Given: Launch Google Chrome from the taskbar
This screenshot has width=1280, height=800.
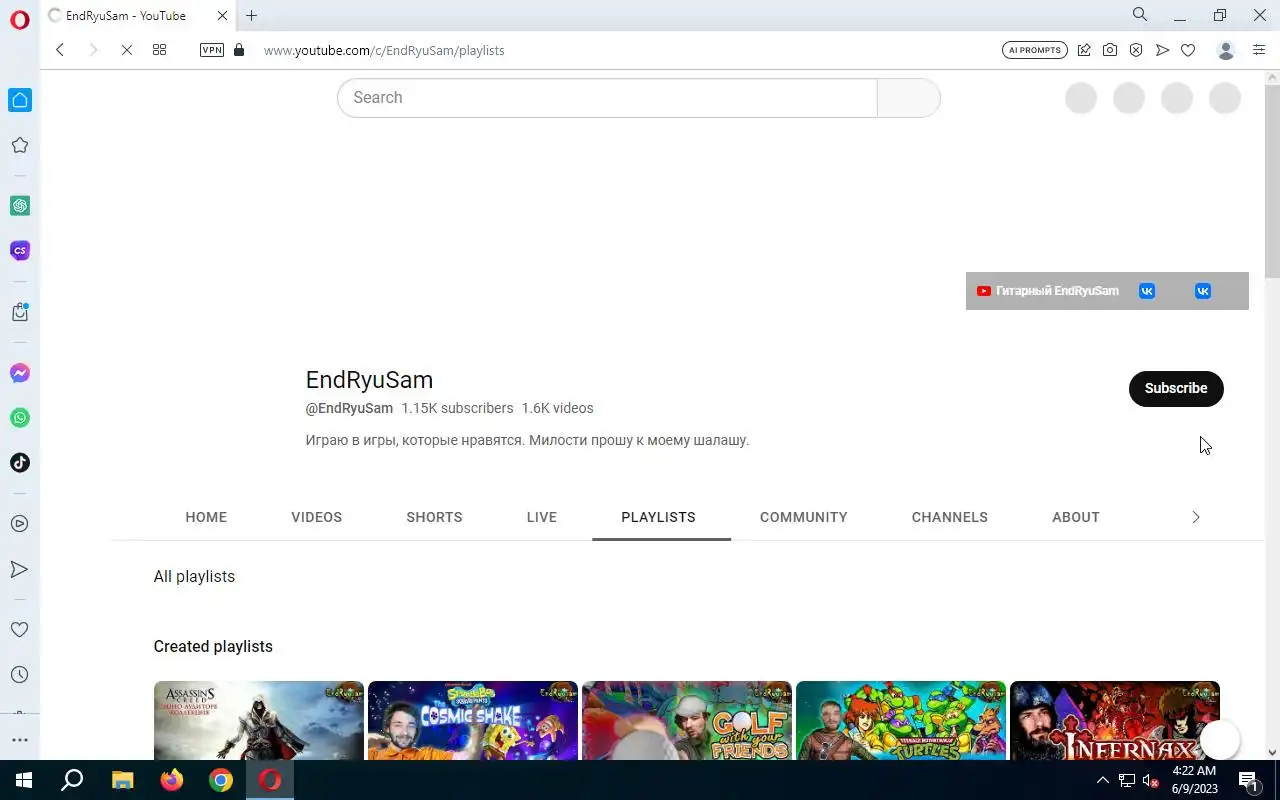Looking at the screenshot, I should point(221,780).
